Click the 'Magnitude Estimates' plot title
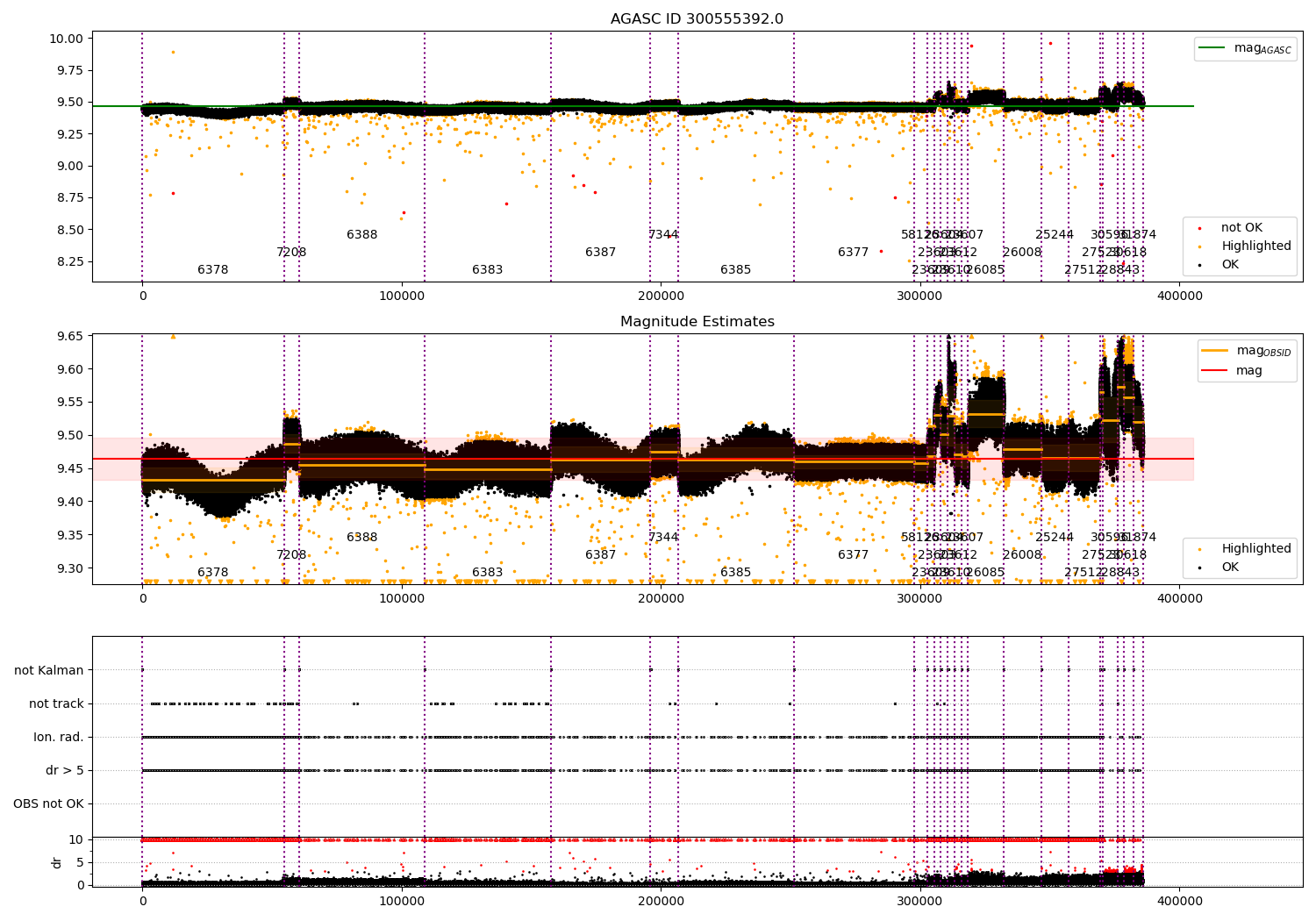1316x921 pixels. point(697,322)
